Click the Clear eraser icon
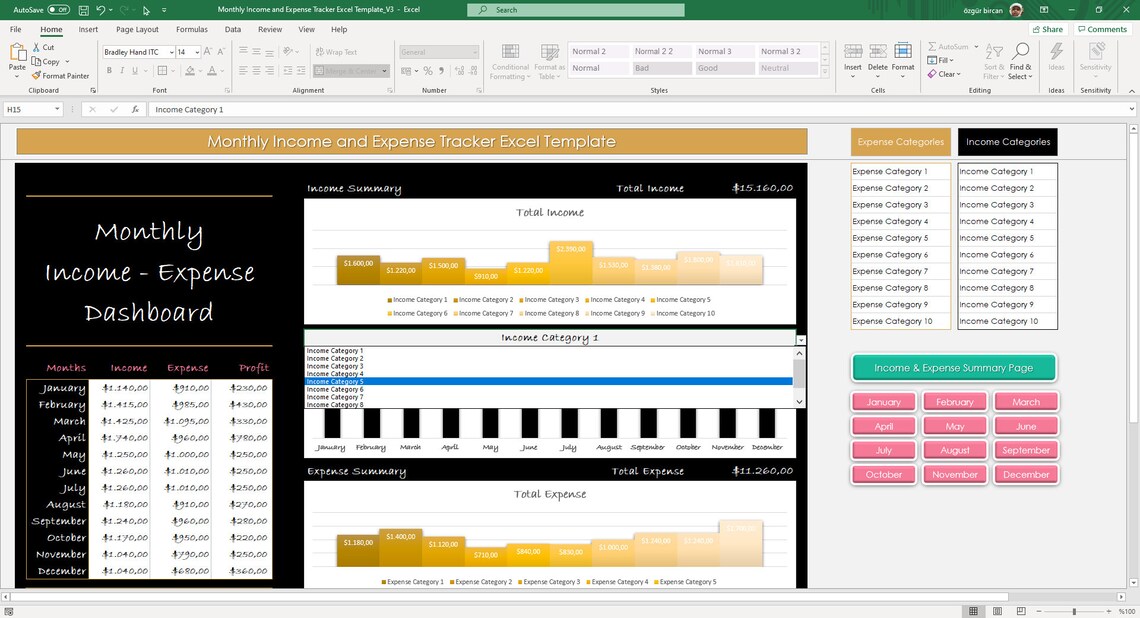Screen dimensions: 1140x618 click(933, 73)
